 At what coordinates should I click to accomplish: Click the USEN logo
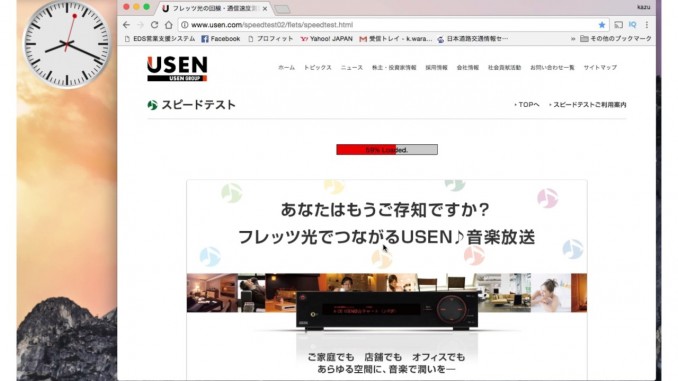point(177,69)
